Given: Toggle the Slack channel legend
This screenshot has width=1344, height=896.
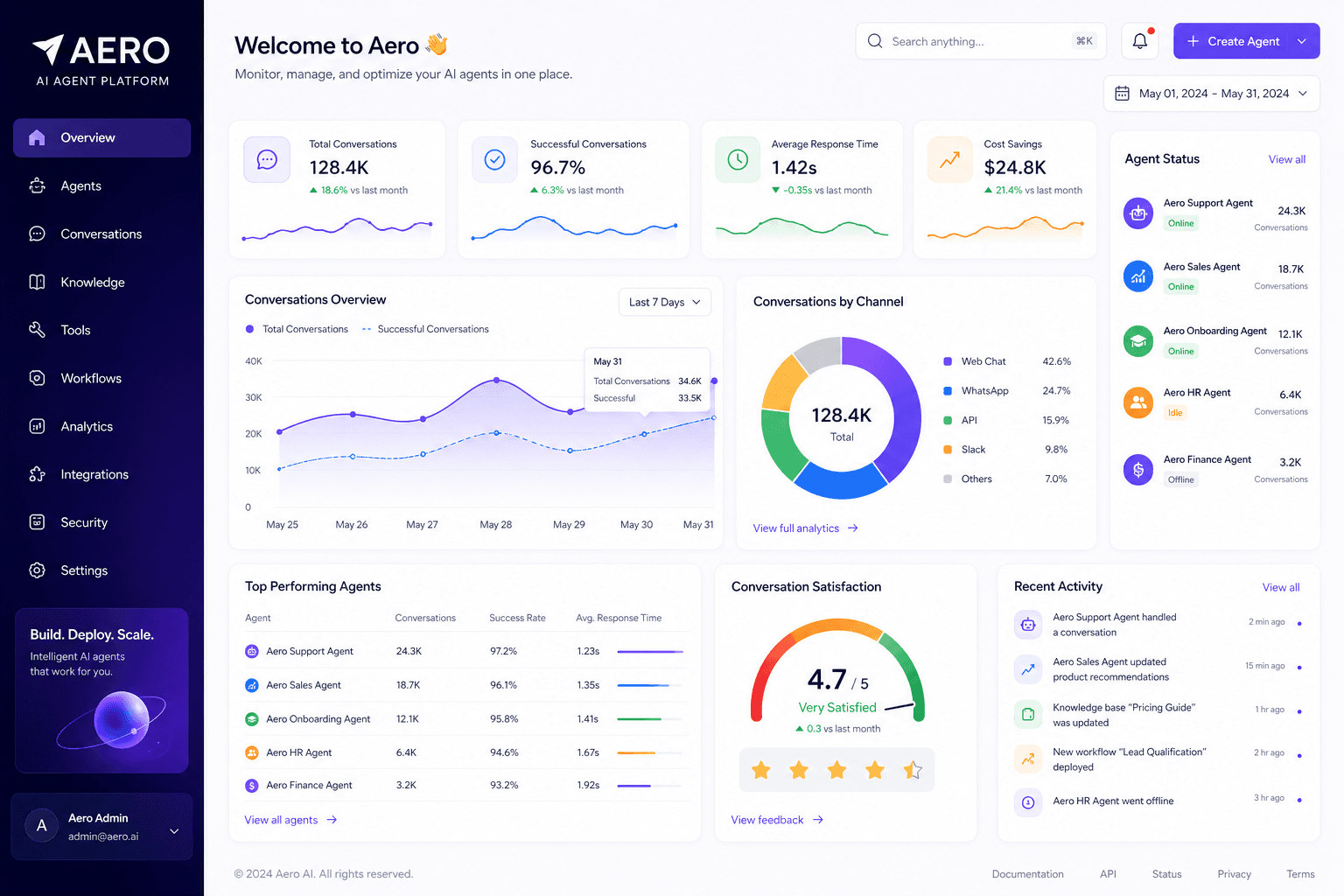Looking at the screenshot, I should [x=964, y=450].
